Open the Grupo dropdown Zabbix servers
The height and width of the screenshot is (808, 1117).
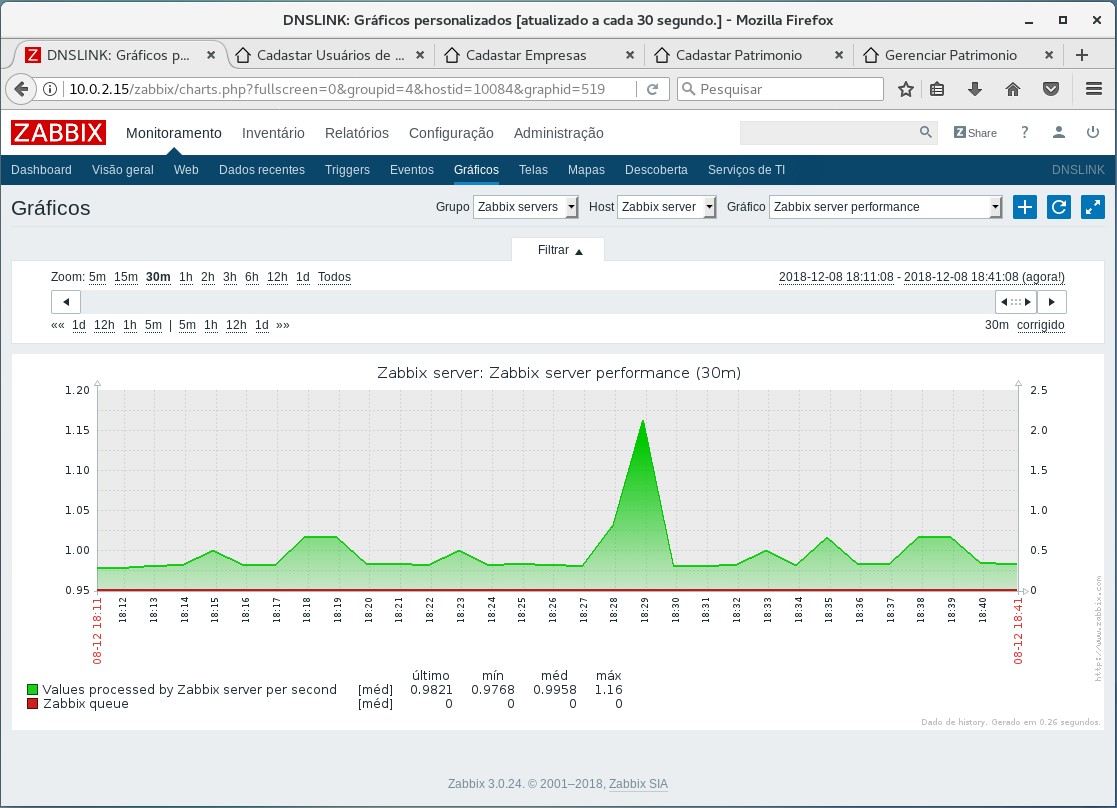coord(525,207)
